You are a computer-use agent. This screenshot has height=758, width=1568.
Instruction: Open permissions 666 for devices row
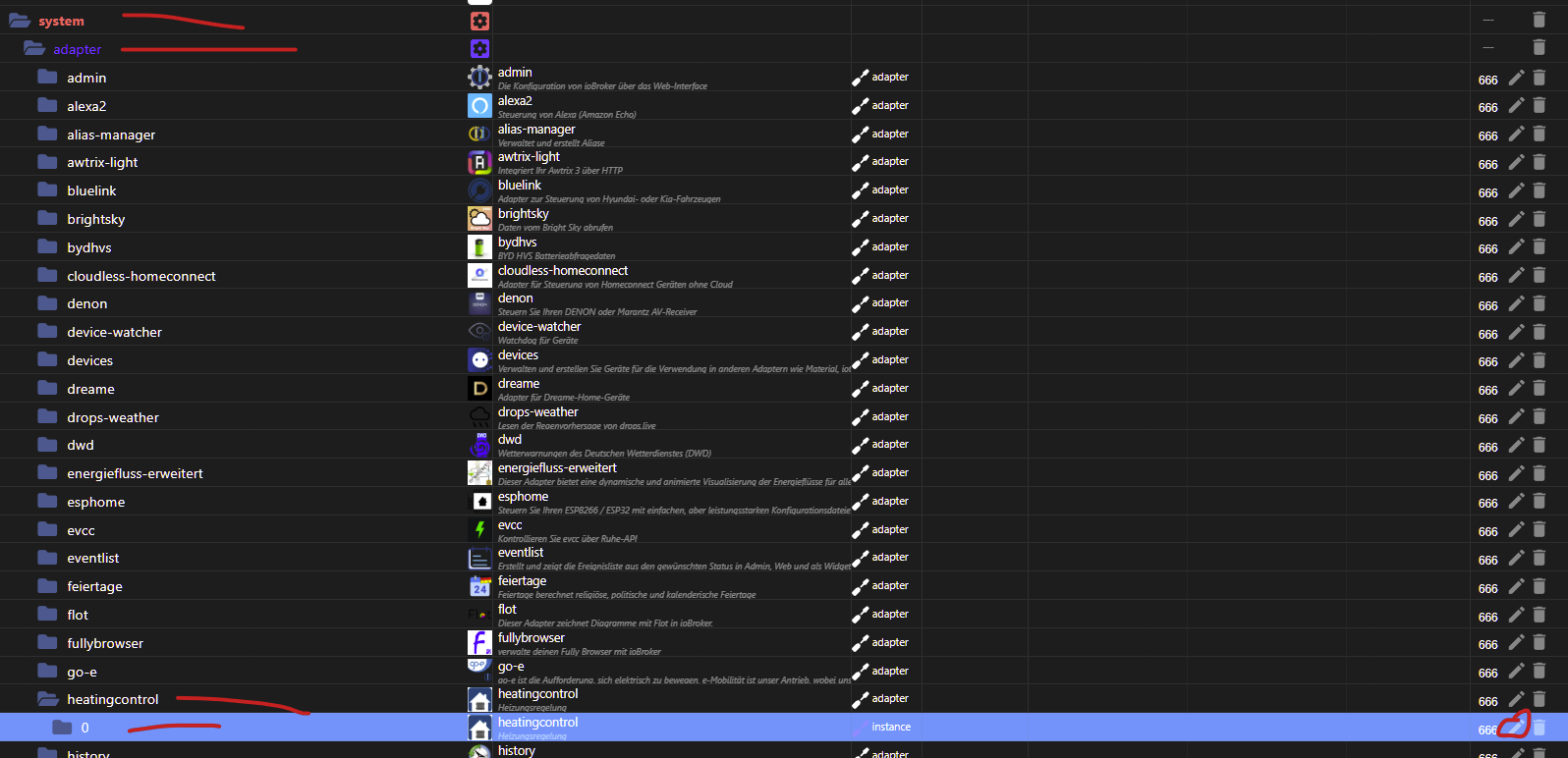point(1488,362)
